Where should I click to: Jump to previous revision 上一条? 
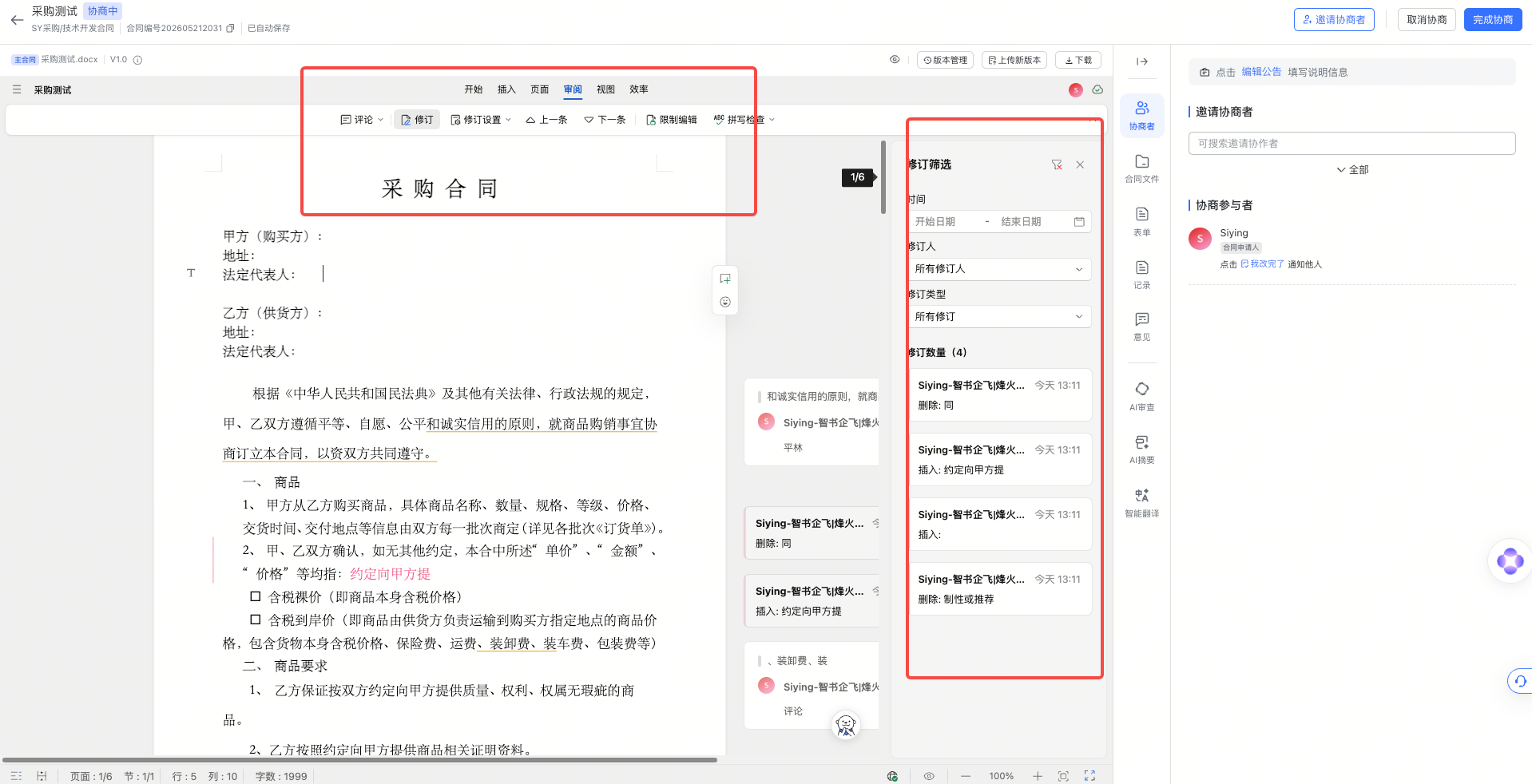(x=546, y=120)
